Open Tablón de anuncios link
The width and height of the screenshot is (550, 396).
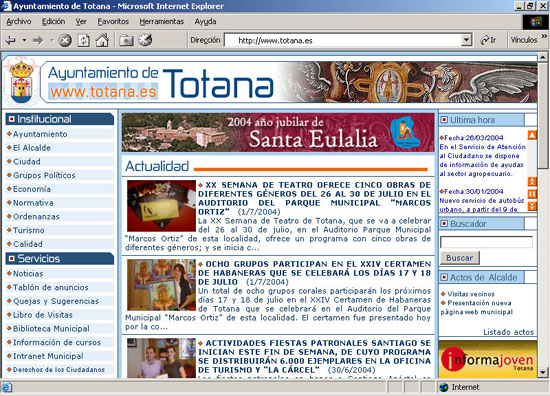(51, 287)
